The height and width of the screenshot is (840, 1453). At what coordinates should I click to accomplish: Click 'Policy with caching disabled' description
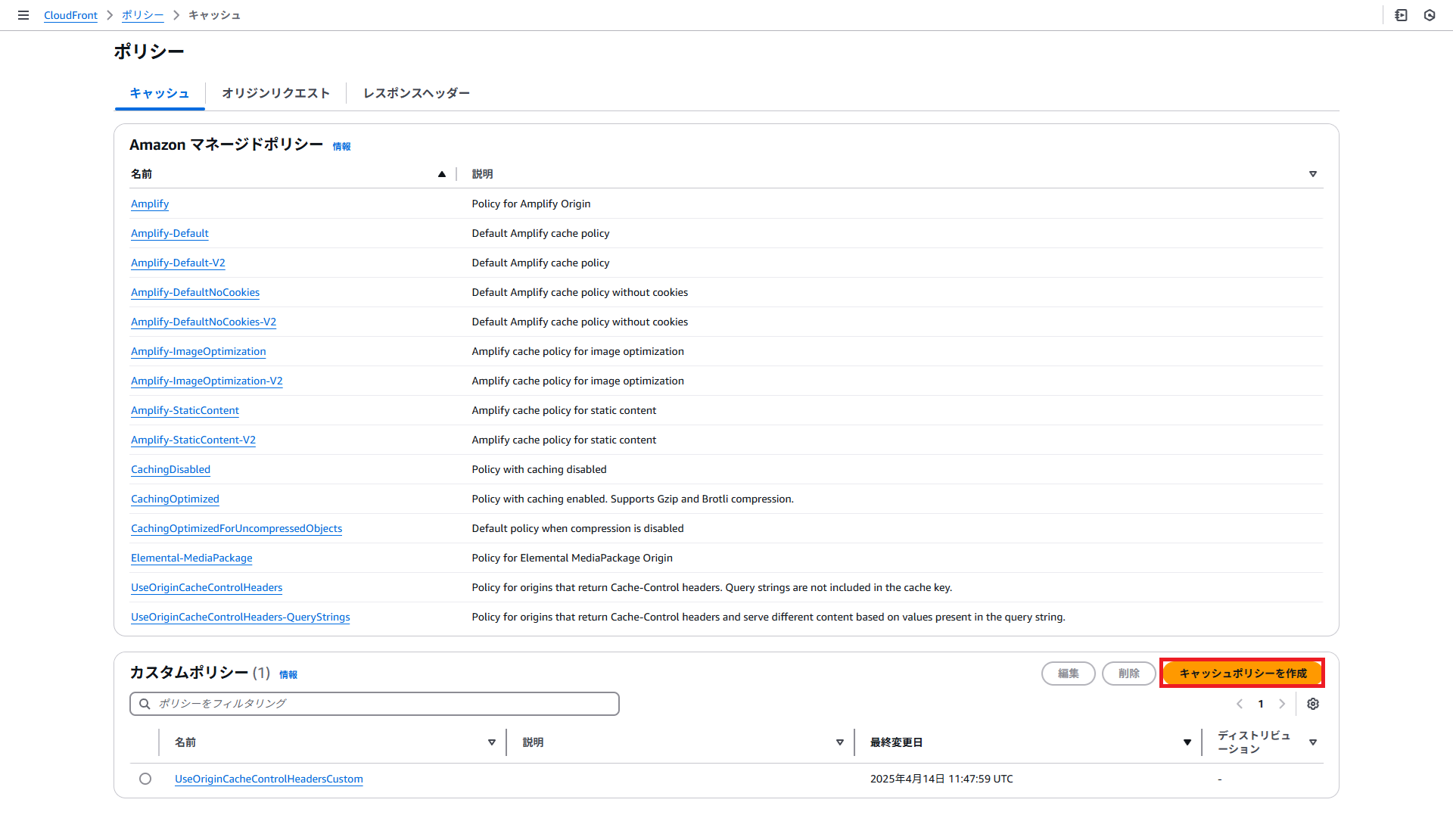[x=539, y=469]
